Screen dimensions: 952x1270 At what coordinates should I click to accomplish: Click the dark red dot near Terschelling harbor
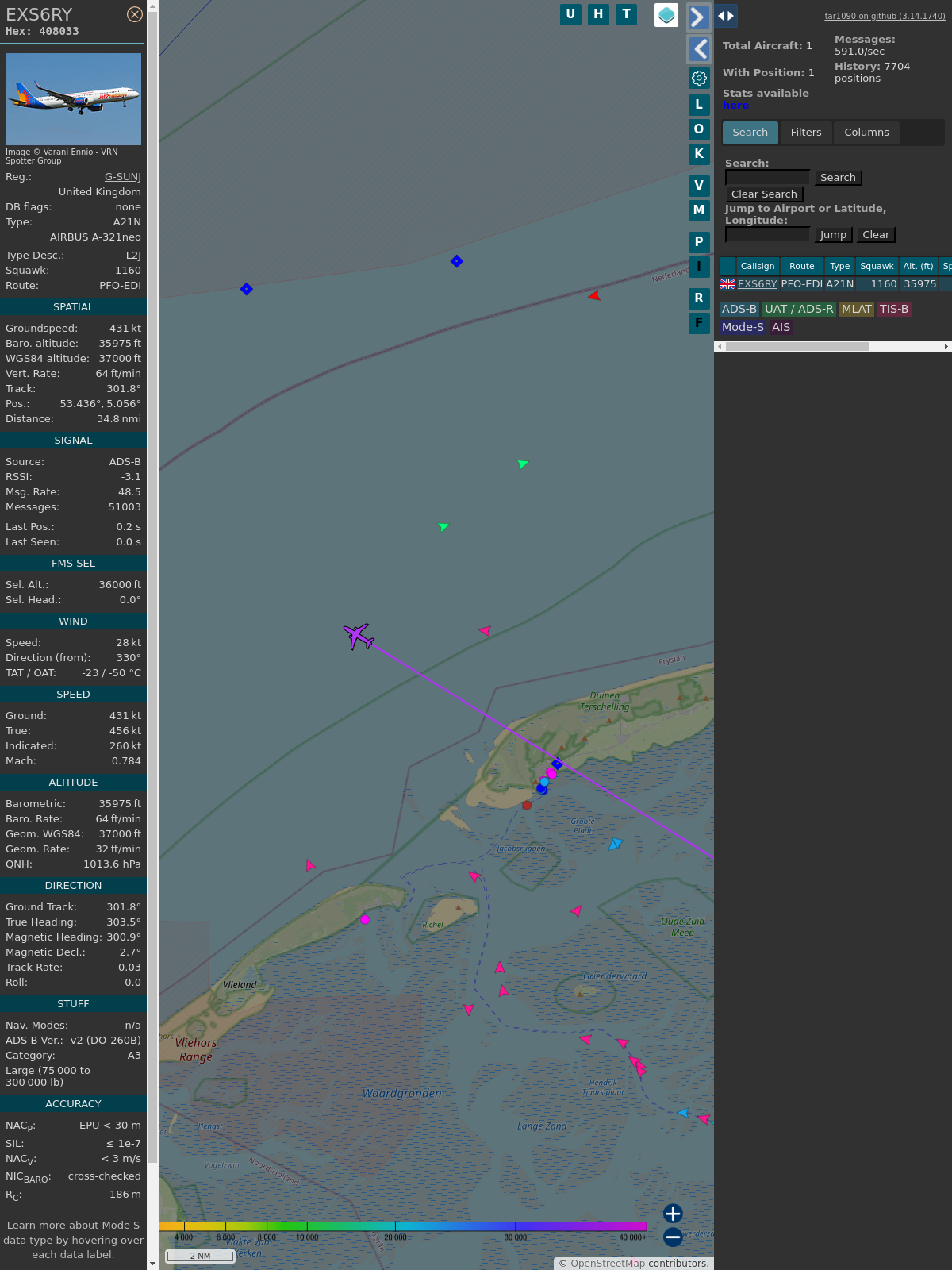click(527, 805)
